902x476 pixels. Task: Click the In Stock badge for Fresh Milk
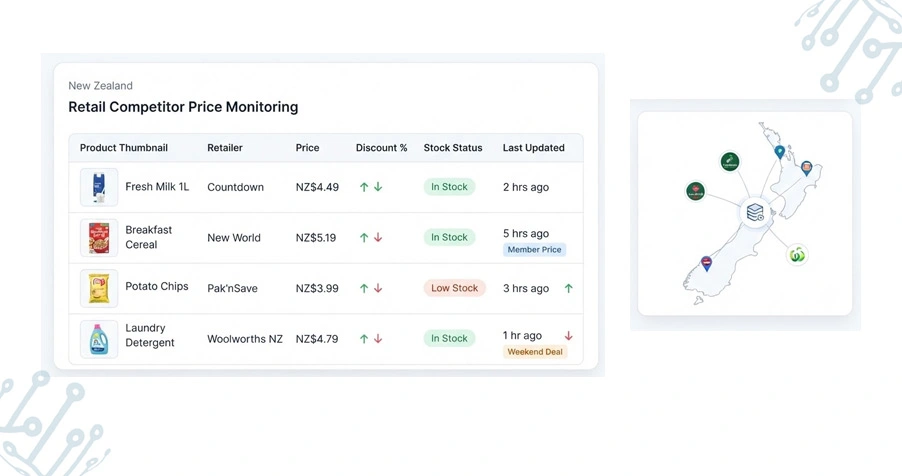[x=449, y=187]
